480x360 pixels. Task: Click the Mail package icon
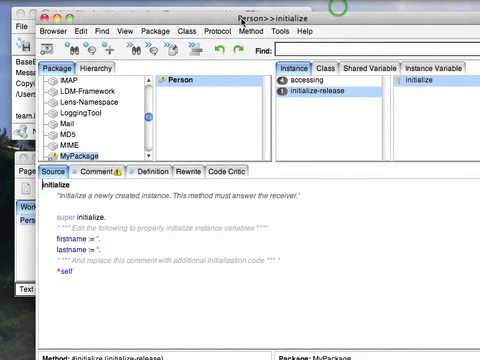click(53, 124)
